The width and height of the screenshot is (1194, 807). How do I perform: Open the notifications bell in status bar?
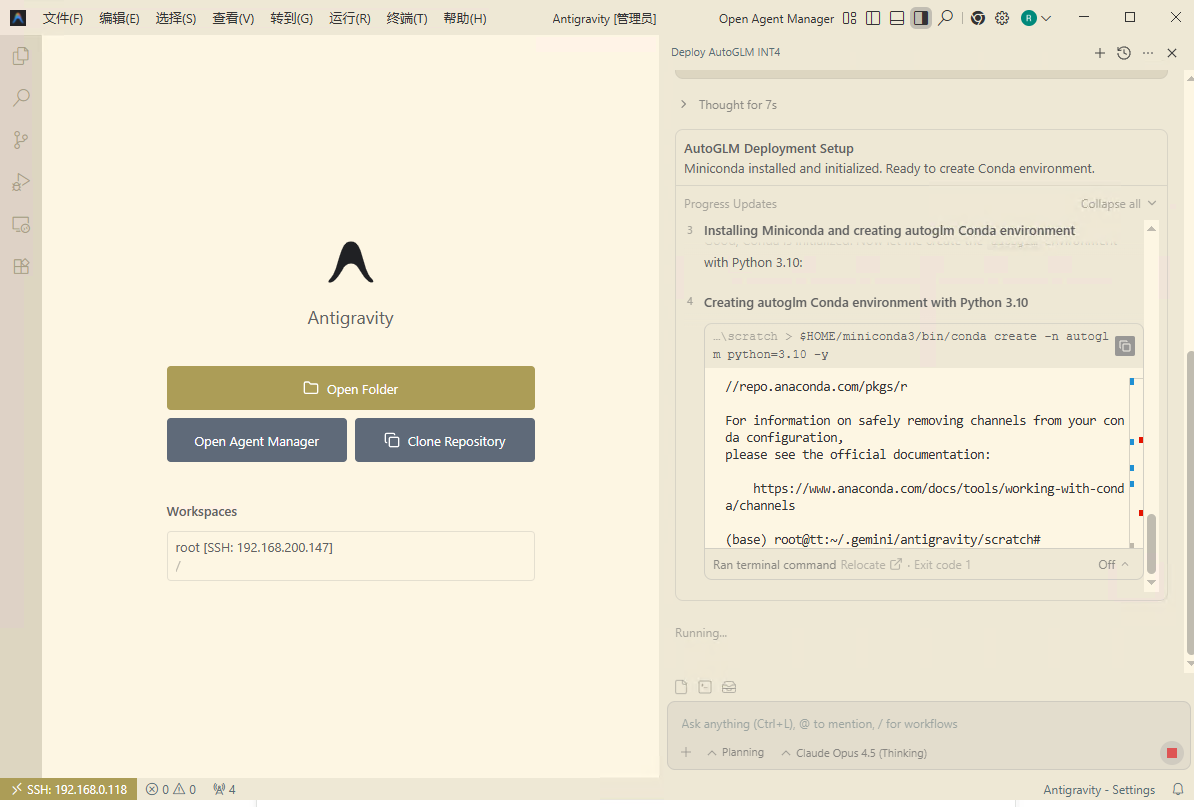click(1178, 789)
